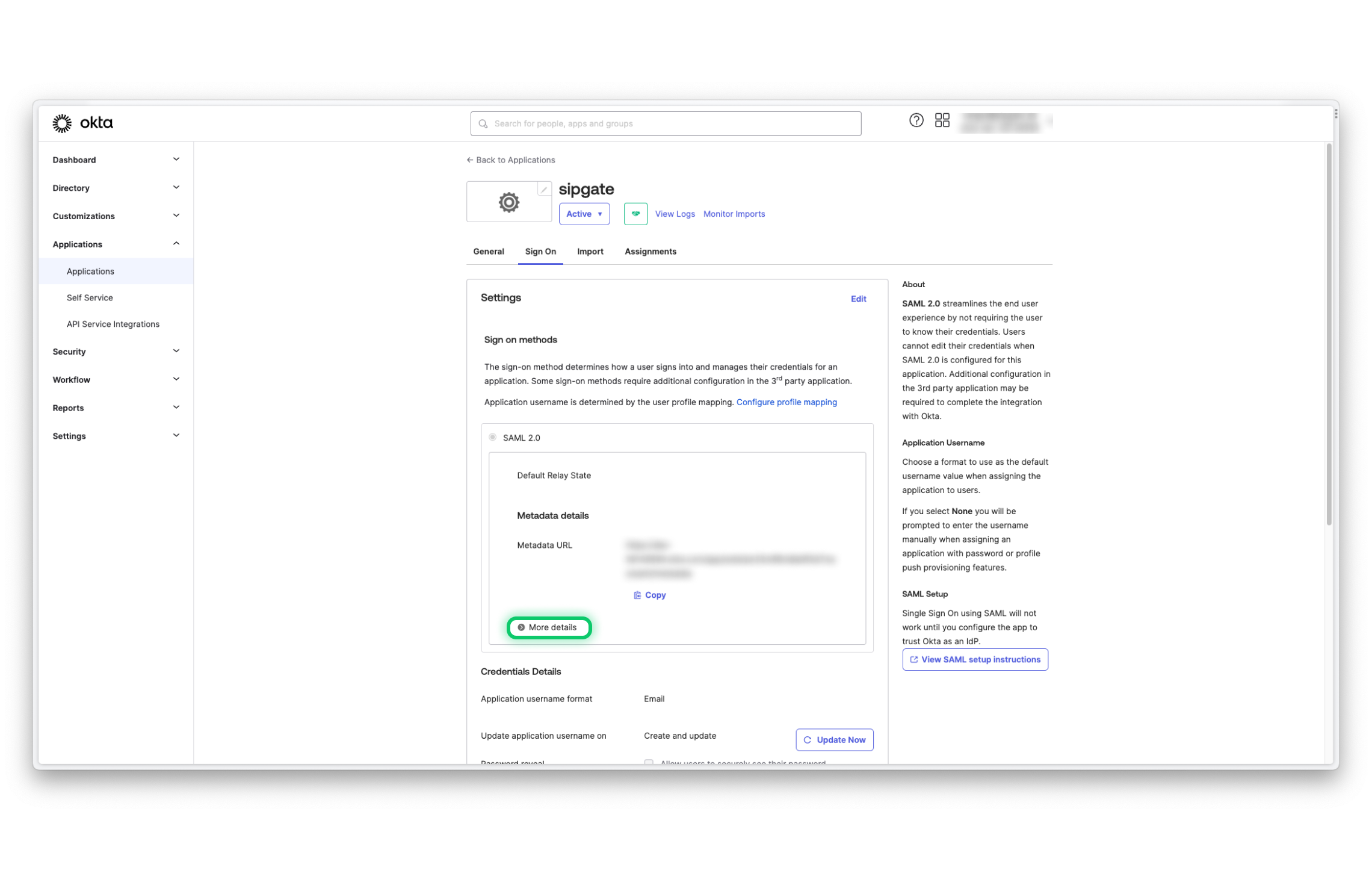Click the sipgate gear app logo

point(508,202)
